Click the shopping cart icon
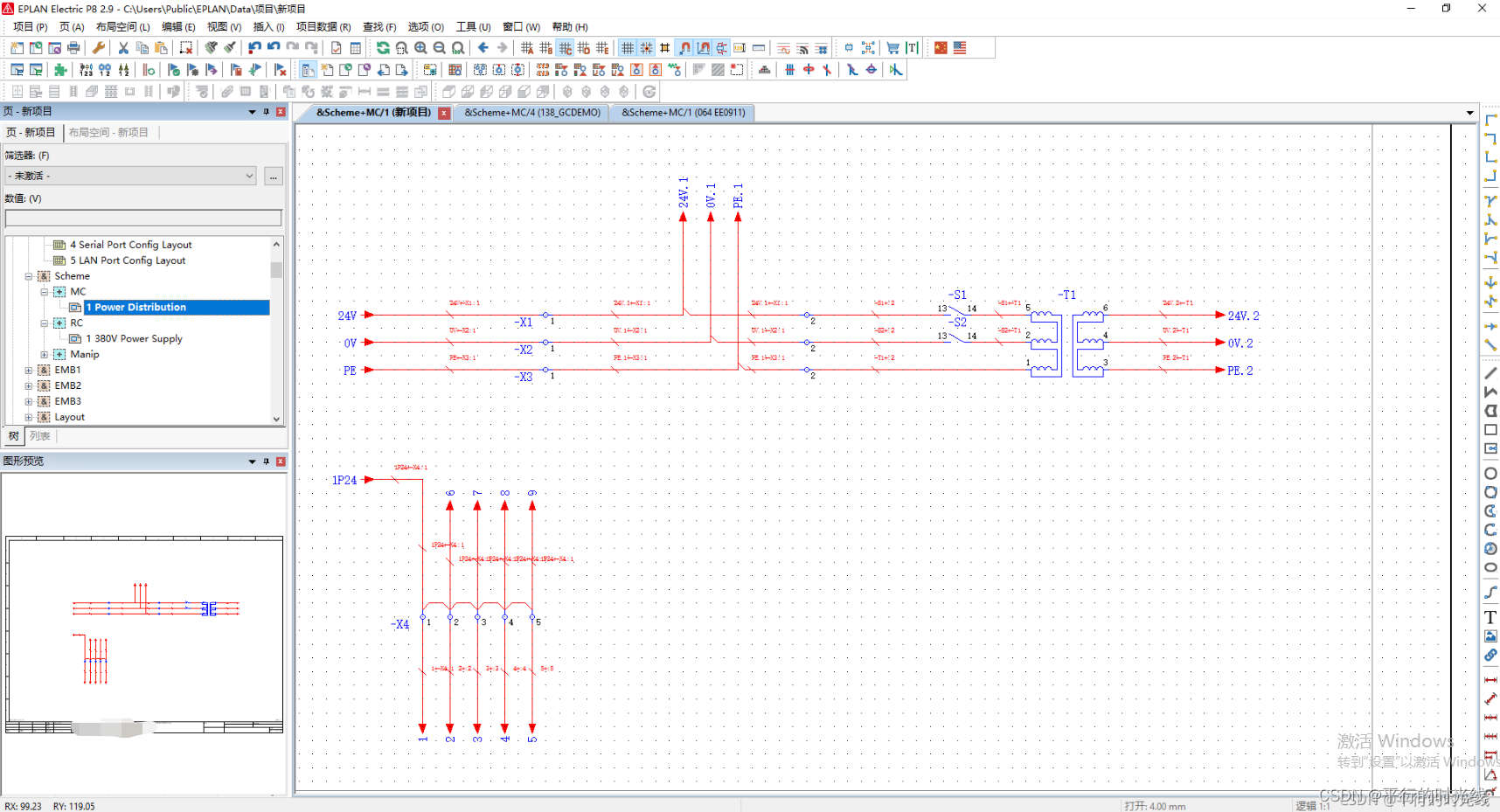The image size is (1500, 812). pyautogui.click(x=892, y=48)
